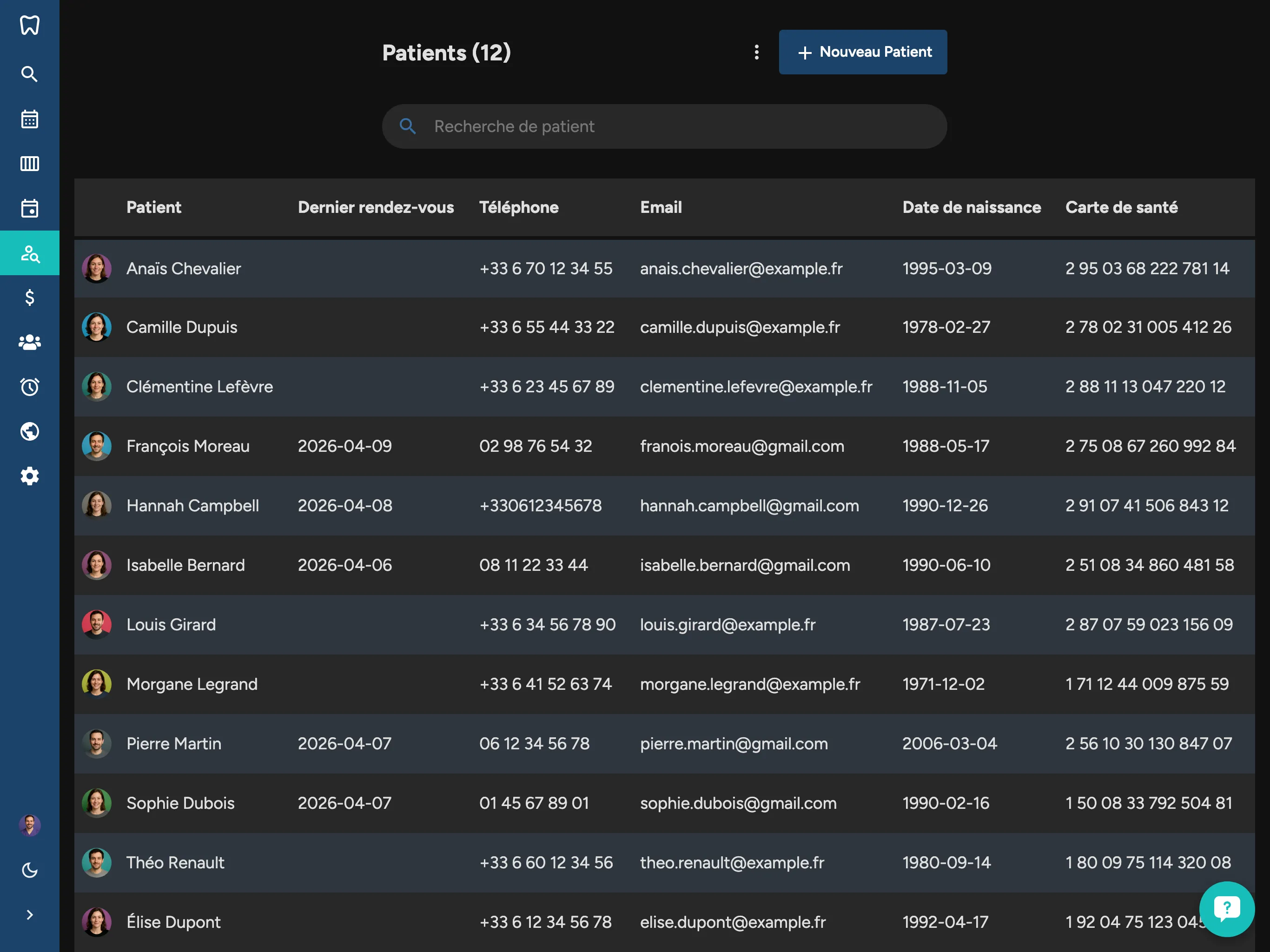1270x952 pixels.
Task: Open the search icon in sidebar
Action: coord(29,74)
